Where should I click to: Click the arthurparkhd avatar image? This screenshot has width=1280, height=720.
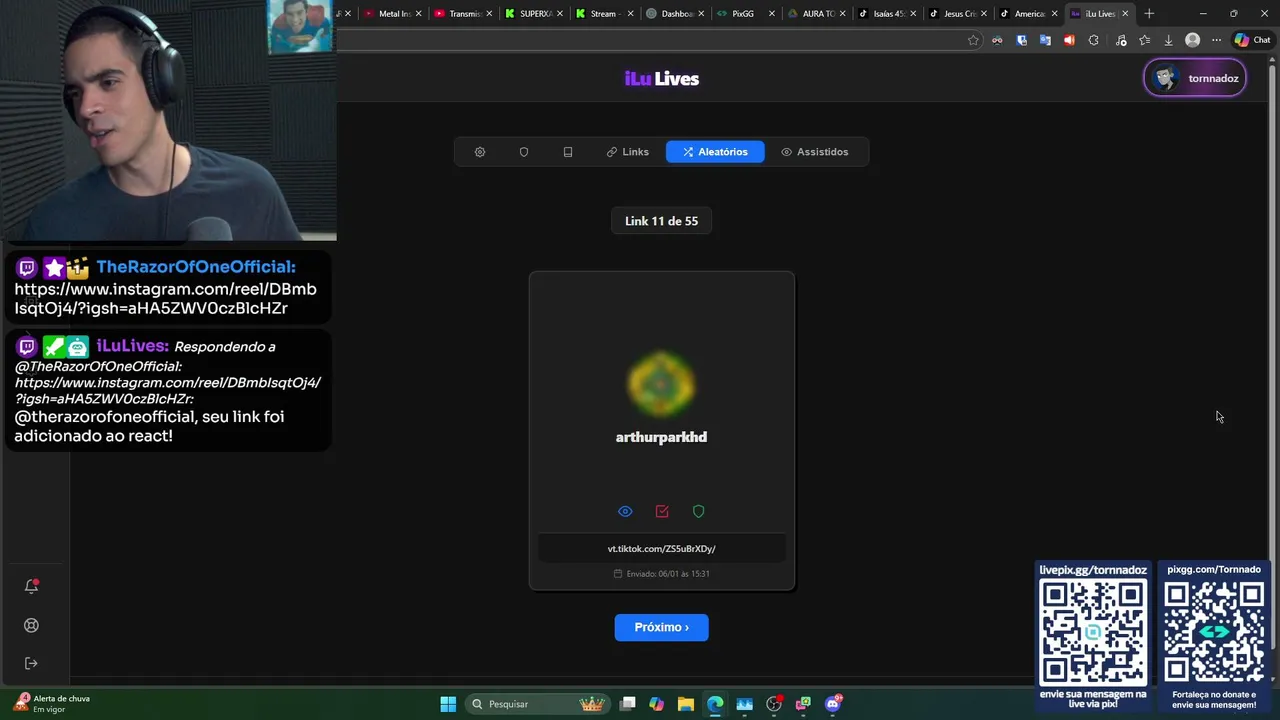(661, 384)
